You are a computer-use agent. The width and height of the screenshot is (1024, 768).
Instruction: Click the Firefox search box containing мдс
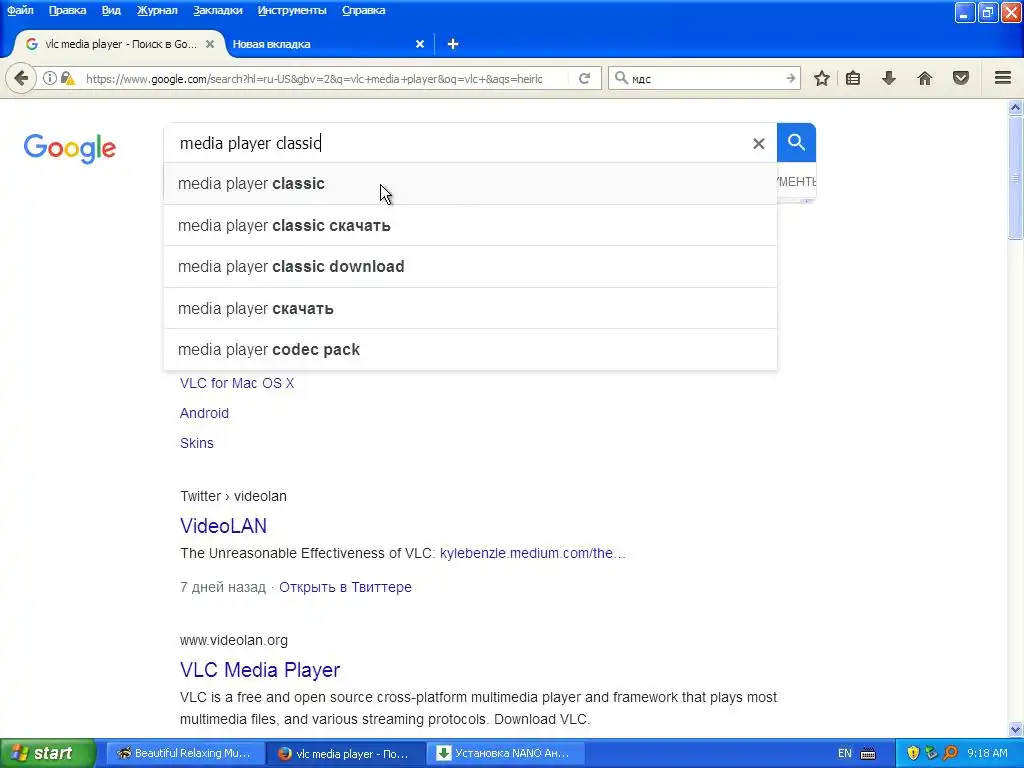click(x=705, y=78)
